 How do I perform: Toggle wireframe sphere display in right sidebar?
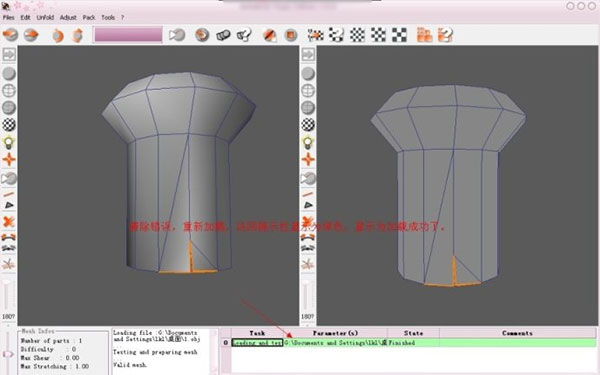[x=308, y=91]
